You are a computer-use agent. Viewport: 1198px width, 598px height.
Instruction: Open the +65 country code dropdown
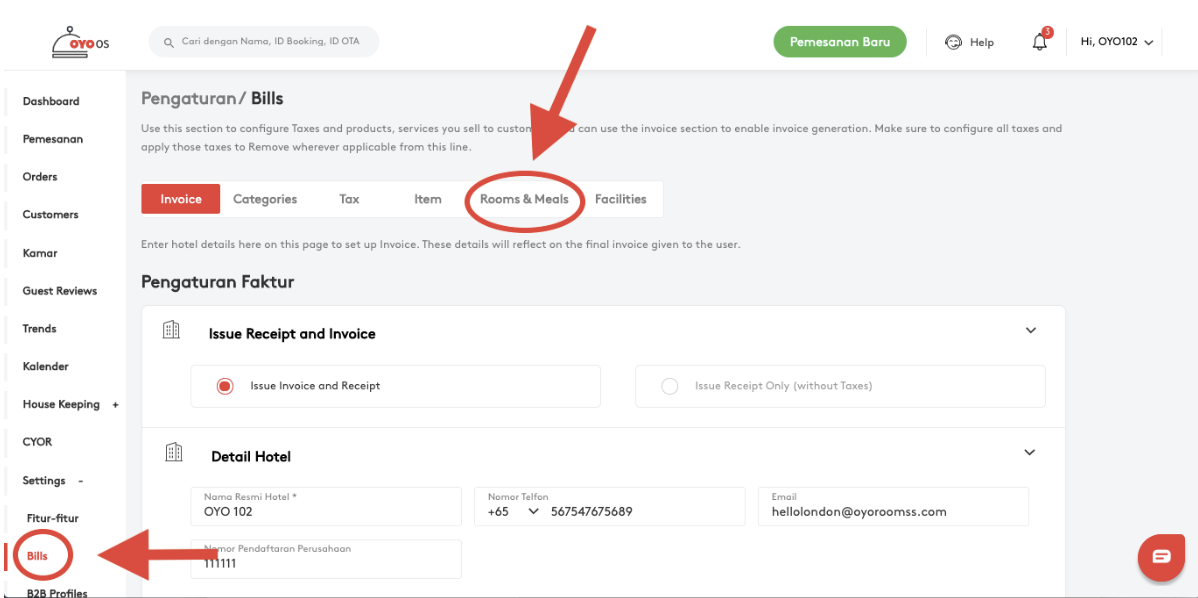[x=511, y=512]
